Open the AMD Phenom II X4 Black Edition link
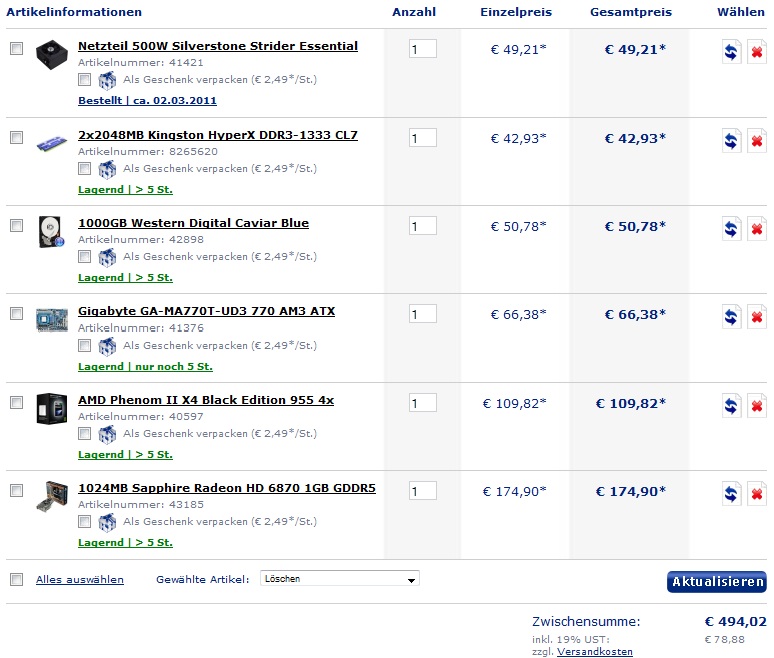 coord(206,400)
